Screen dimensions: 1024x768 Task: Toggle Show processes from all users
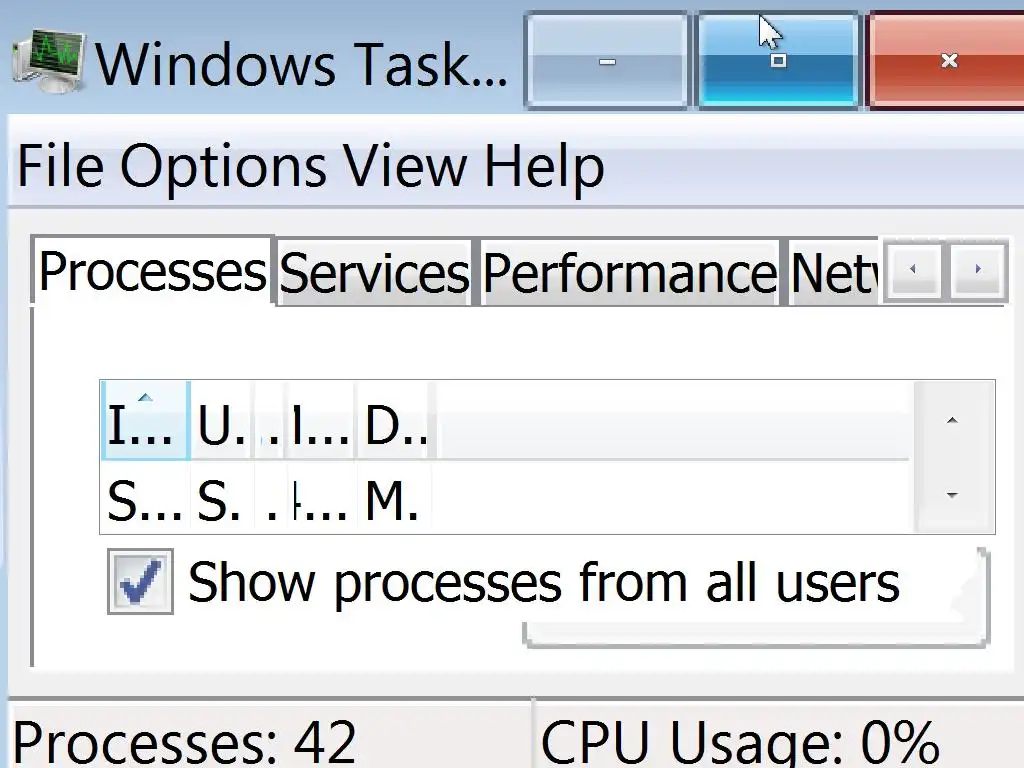click(x=140, y=582)
